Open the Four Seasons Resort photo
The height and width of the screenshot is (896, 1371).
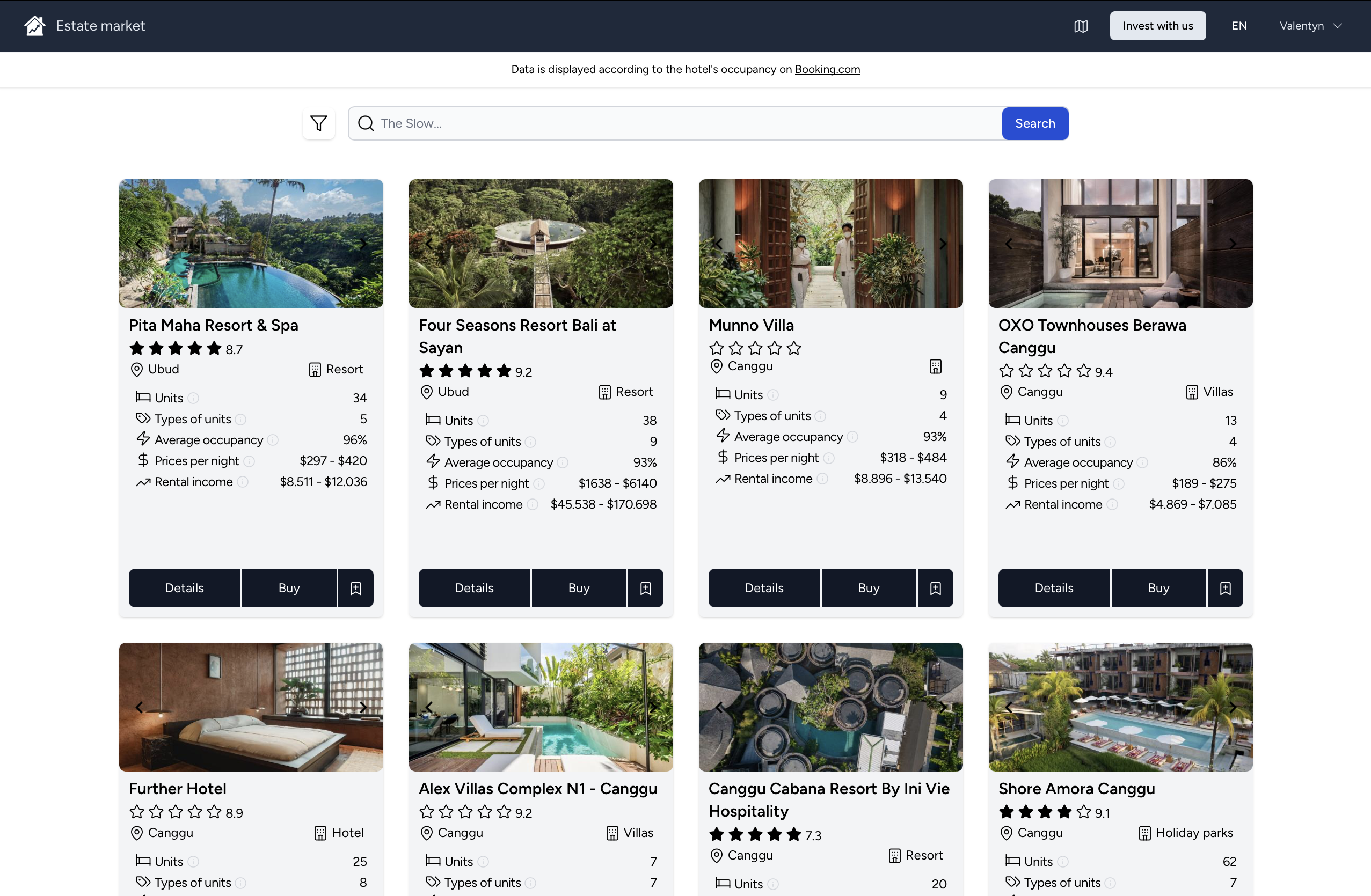pos(541,244)
